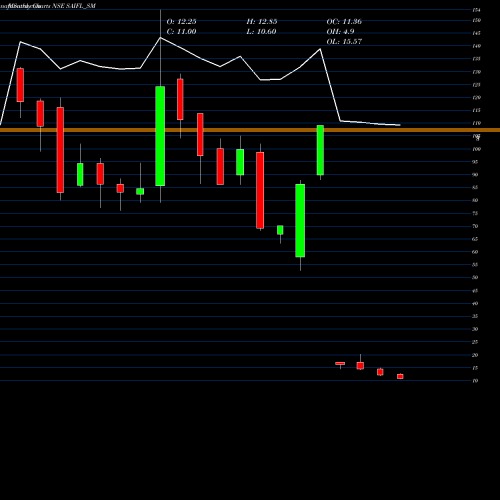Click the 'NSE SAIFL_SM' chart title text
This screenshot has width=500, height=500.
(74, 6)
